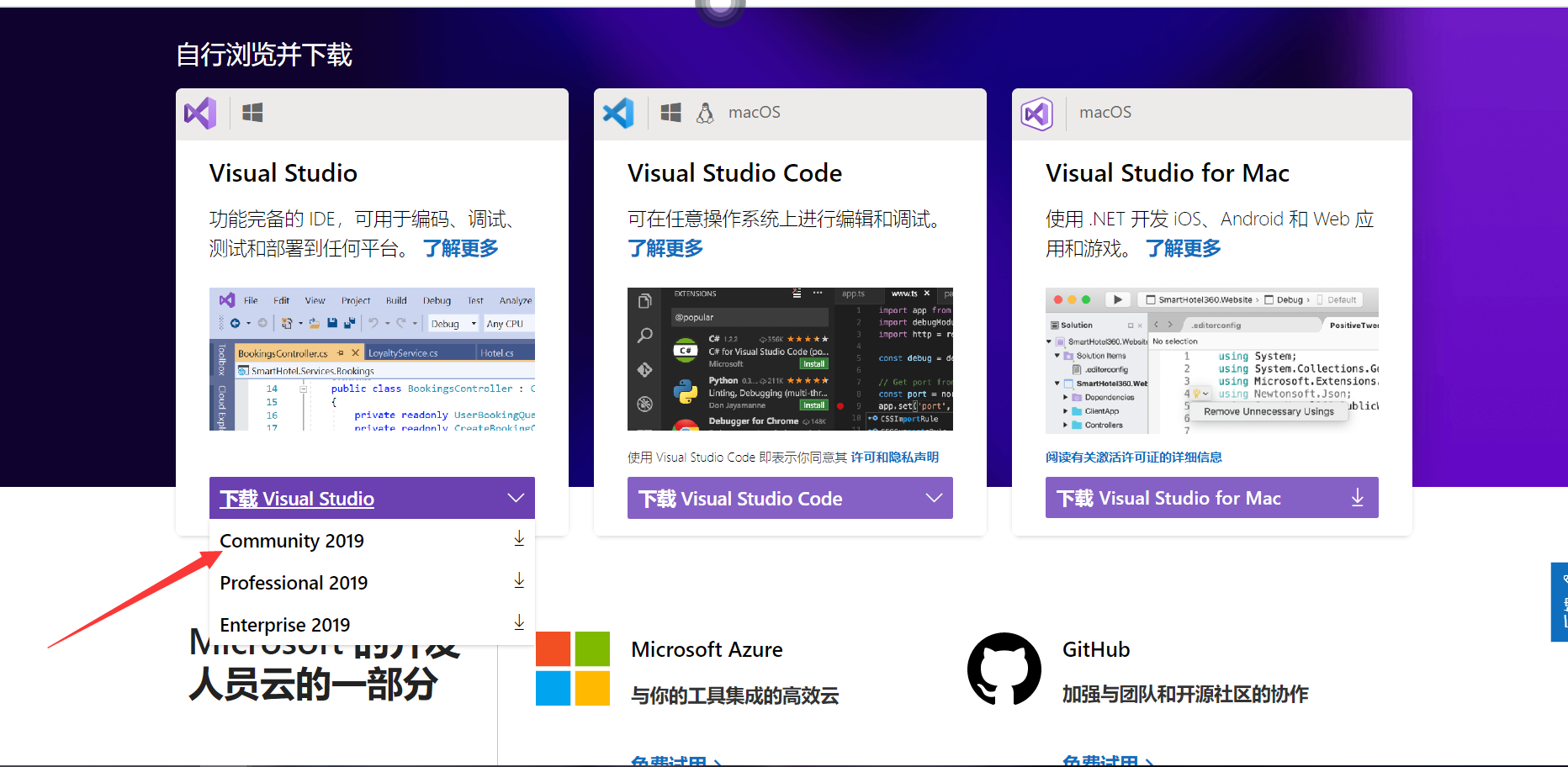1568x767 pixels.
Task: Click the 下载 Visual Studio button text
Action: tap(297, 499)
